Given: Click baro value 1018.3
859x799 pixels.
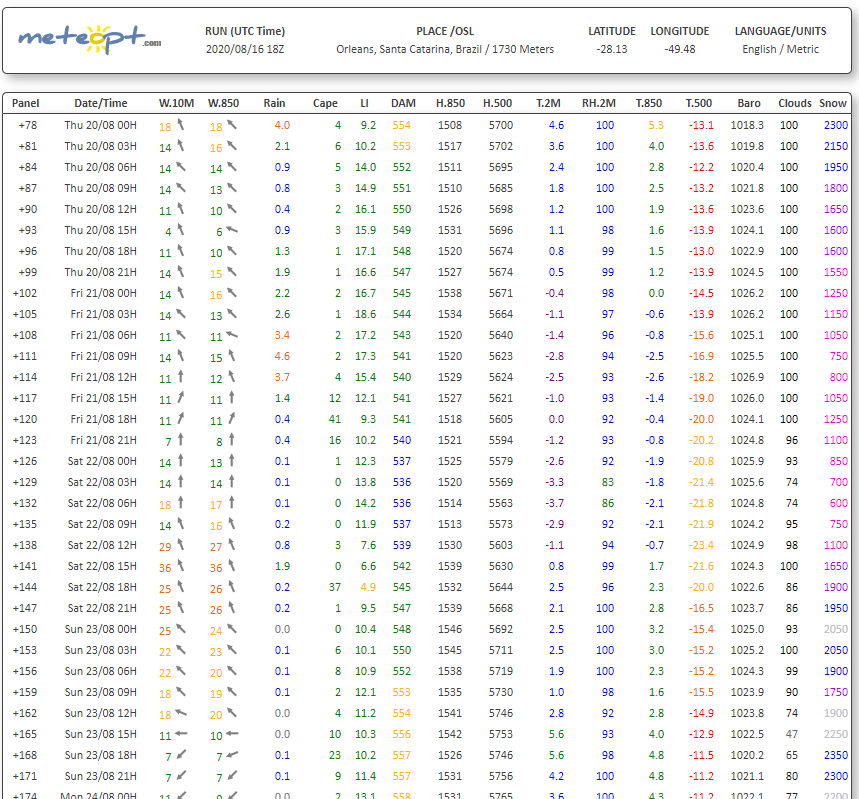Looking at the screenshot, I should click(x=747, y=125).
